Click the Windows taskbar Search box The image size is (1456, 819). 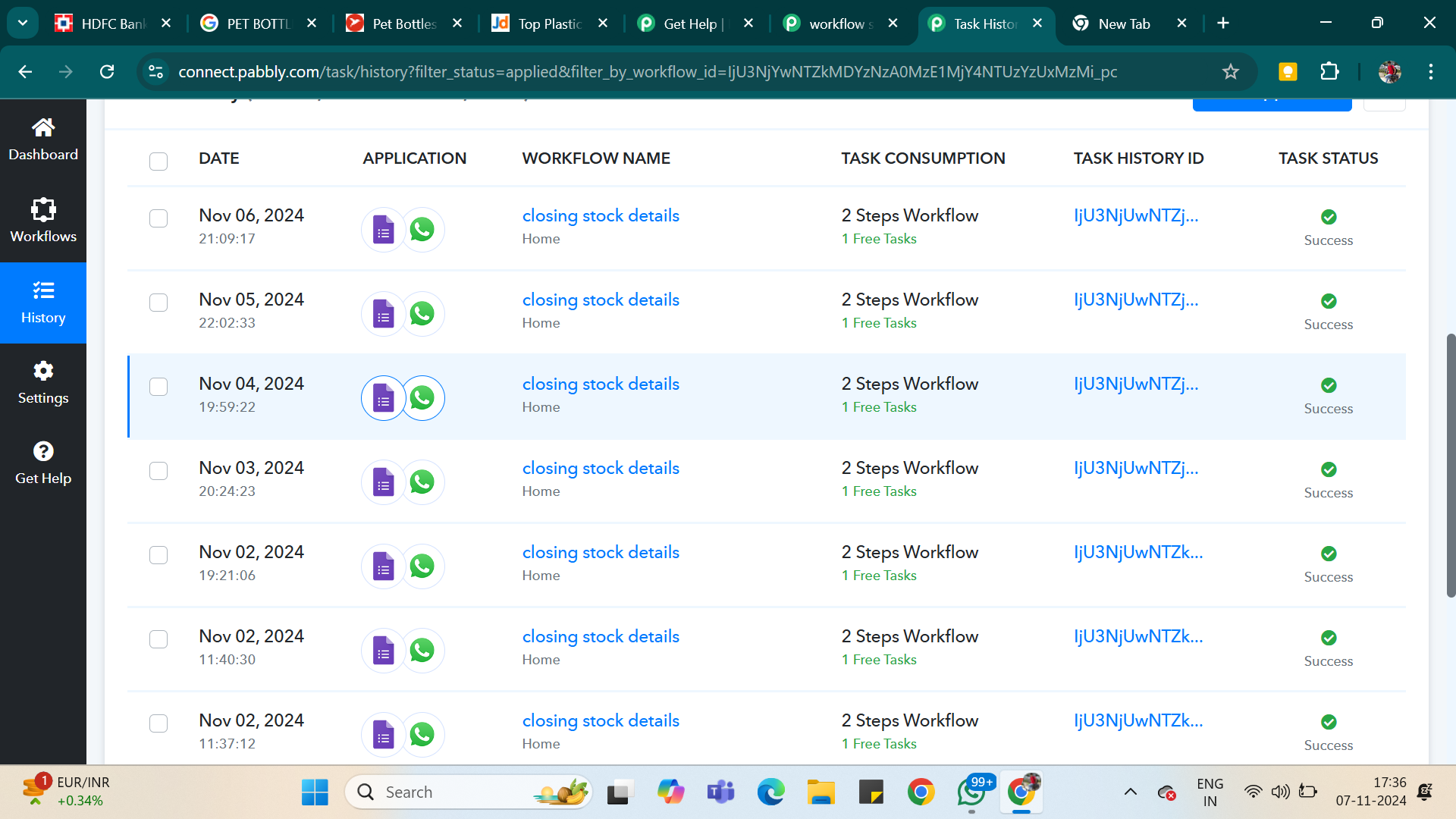pyautogui.click(x=468, y=792)
